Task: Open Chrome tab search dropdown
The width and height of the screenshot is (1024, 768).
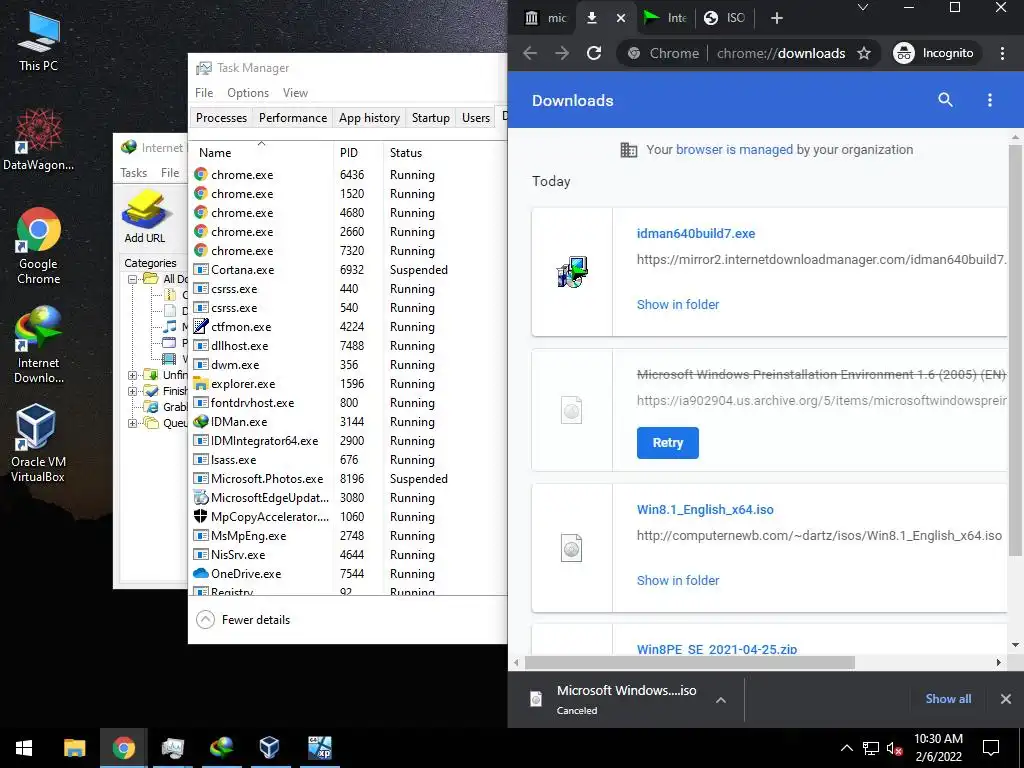Action: [863, 8]
